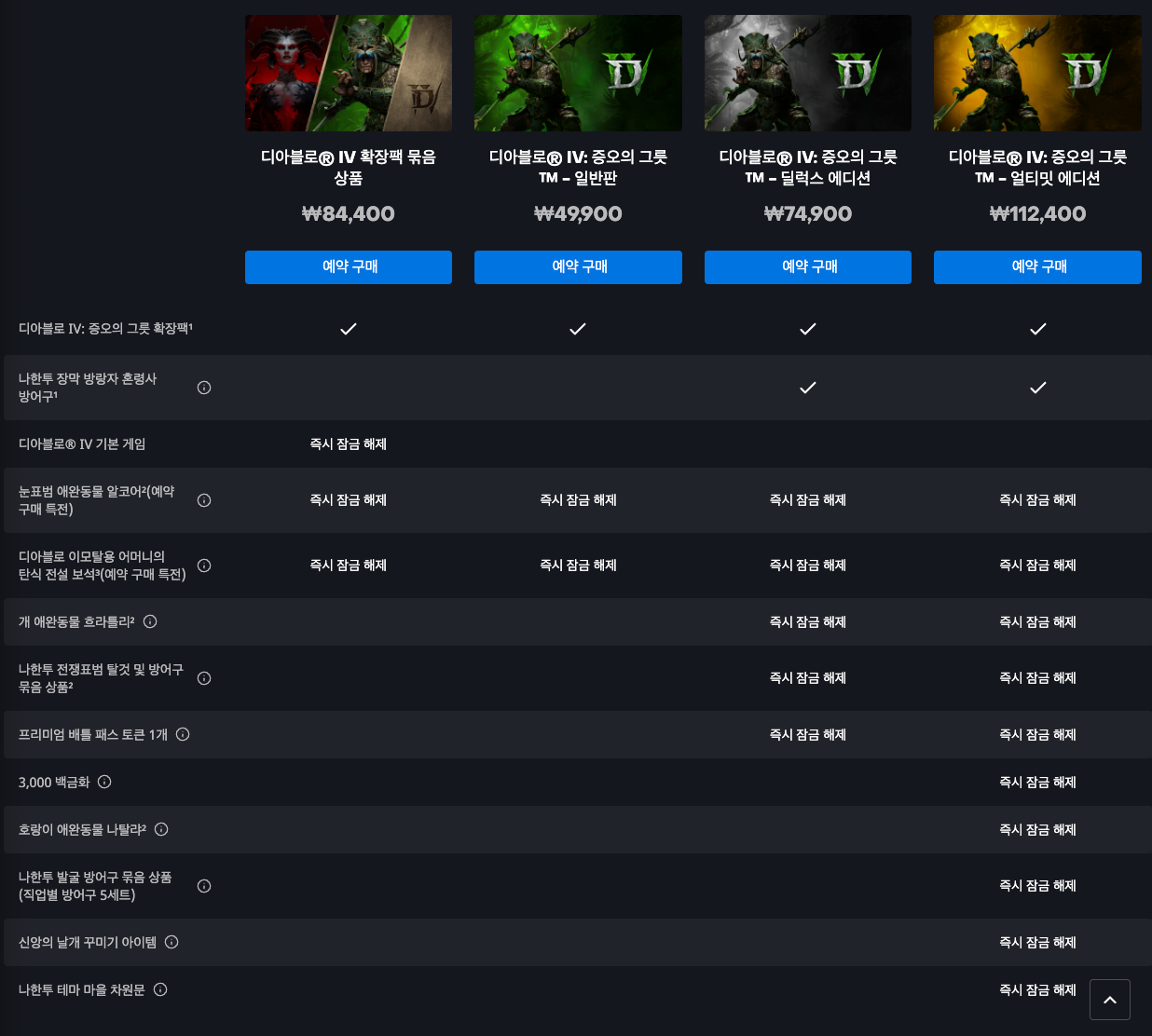Click the ₩112,400 price
Viewport: 1152px width, 1036px height.
[x=1037, y=214]
